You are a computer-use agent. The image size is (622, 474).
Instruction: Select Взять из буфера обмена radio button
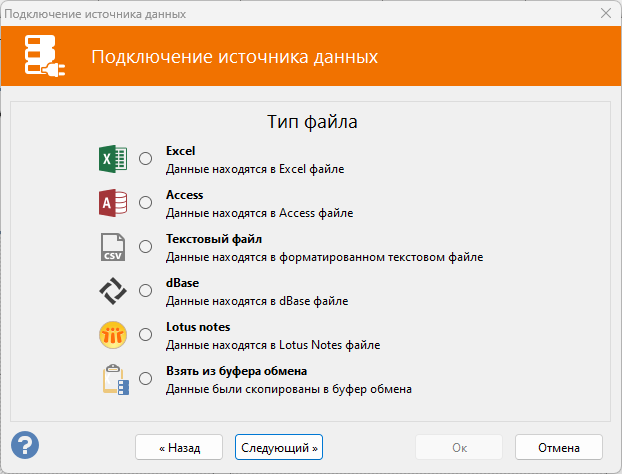[x=146, y=379]
